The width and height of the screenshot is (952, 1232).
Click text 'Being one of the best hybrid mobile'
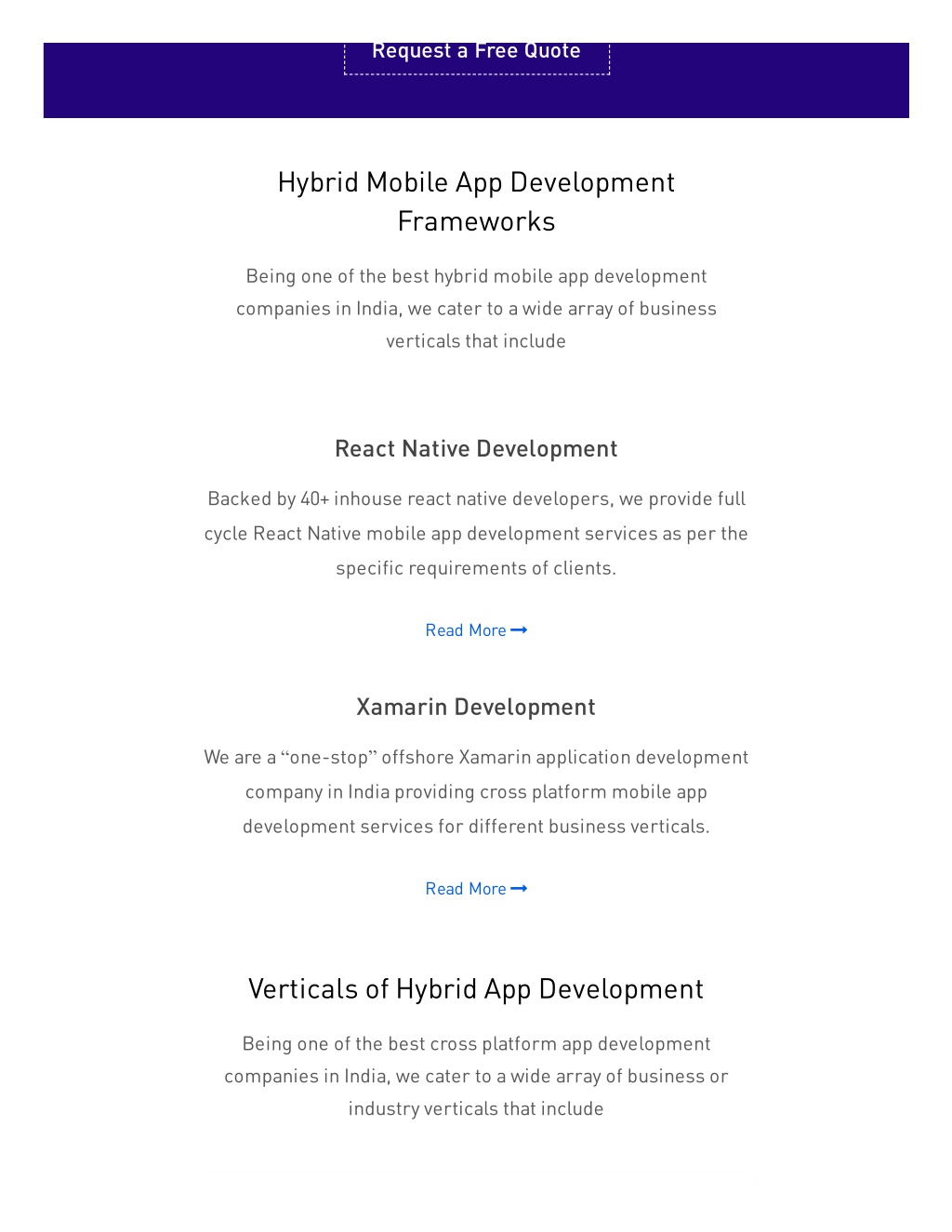coord(476,309)
